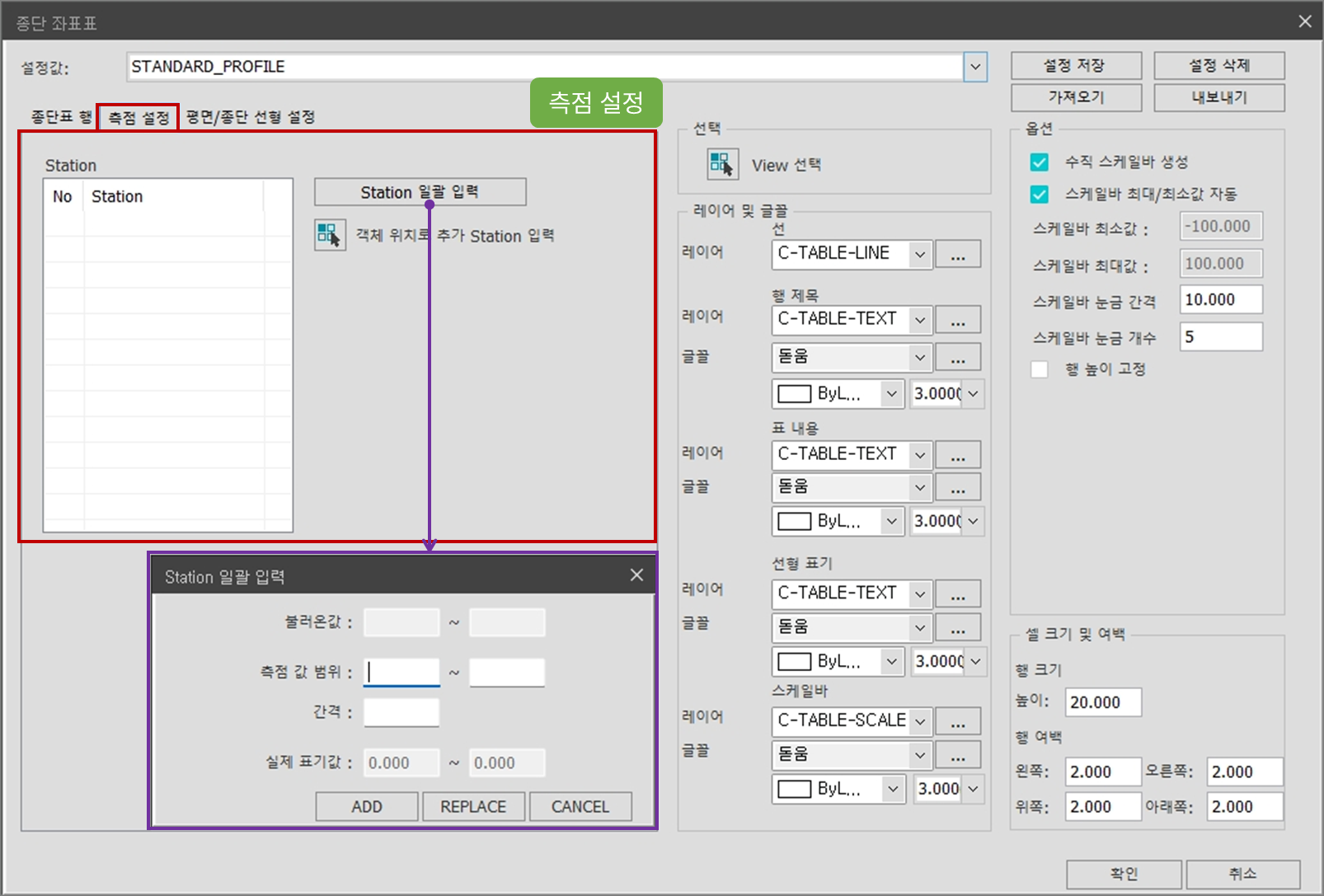Open the 행 제목 text height 3.000 dropdown
1324x896 pixels.
point(973,394)
